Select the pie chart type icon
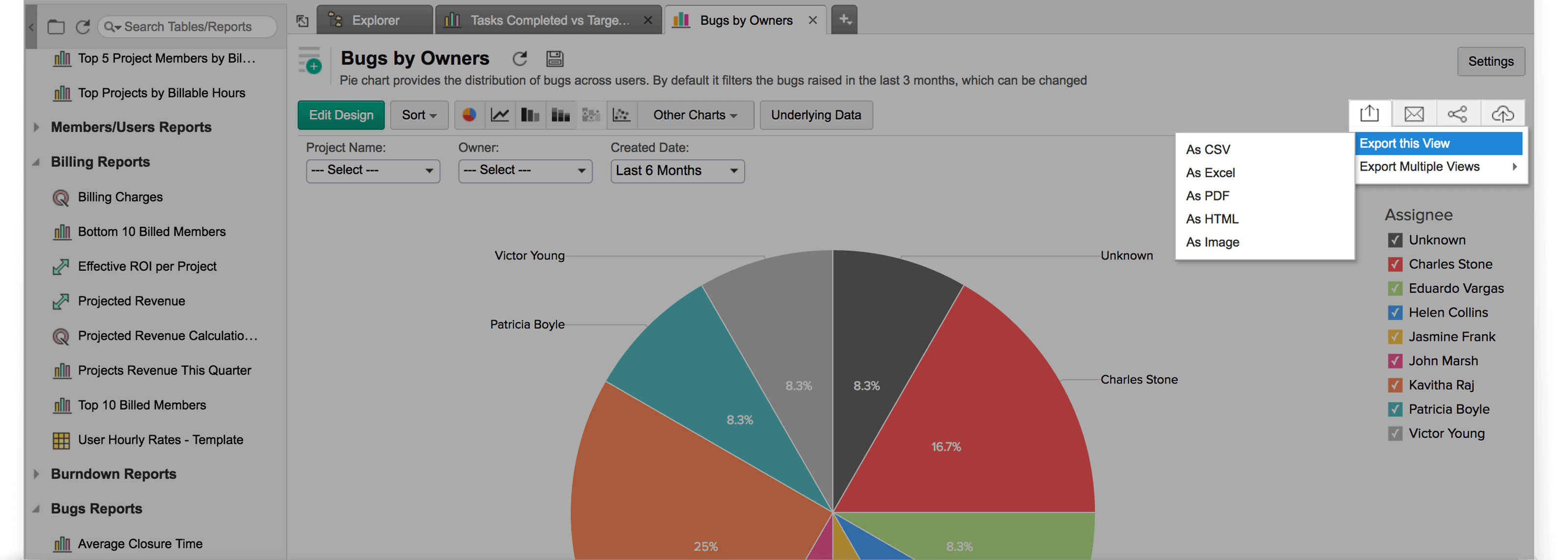The image size is (1568, 560). point(469,115)
